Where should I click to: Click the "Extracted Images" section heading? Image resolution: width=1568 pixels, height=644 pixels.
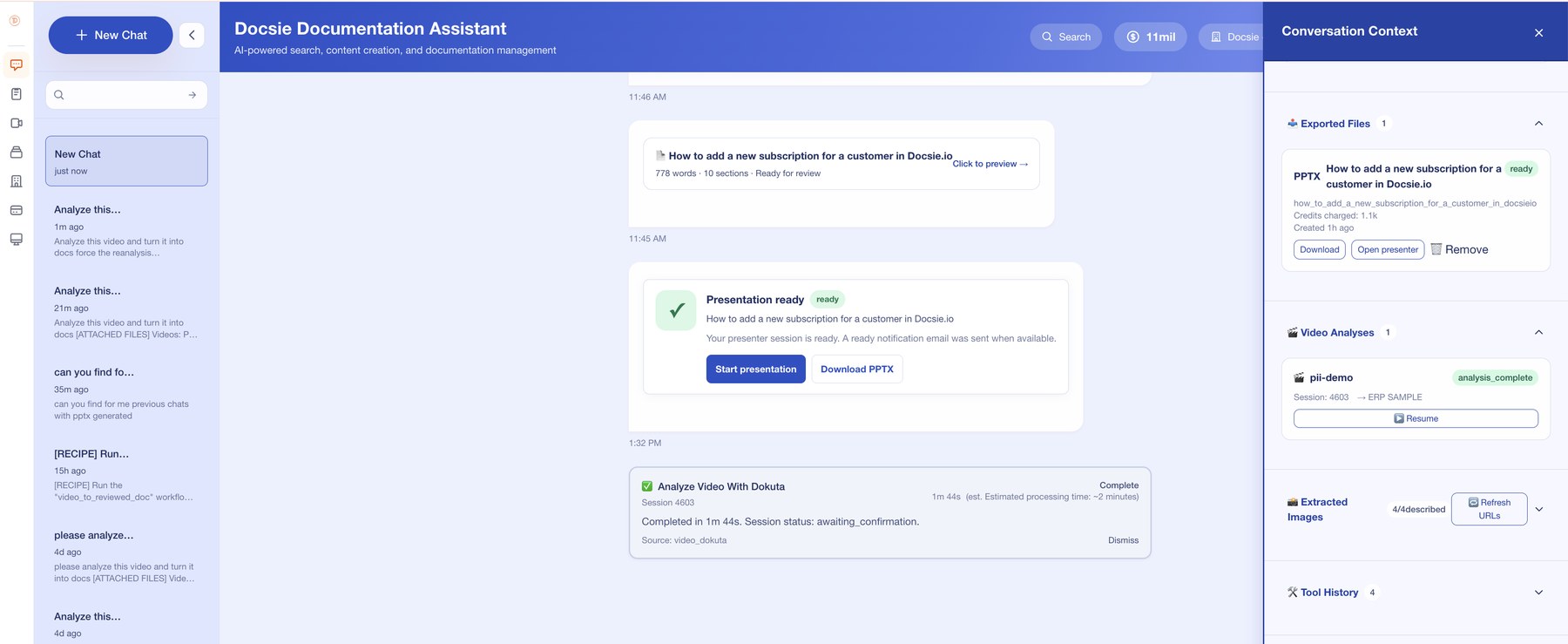point(1317,510)
